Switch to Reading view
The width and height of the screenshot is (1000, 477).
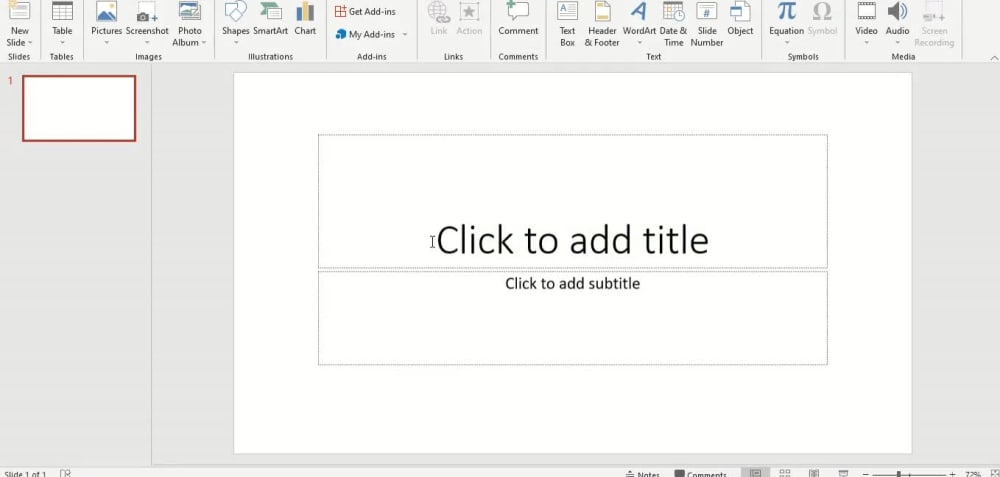point(814,474)
